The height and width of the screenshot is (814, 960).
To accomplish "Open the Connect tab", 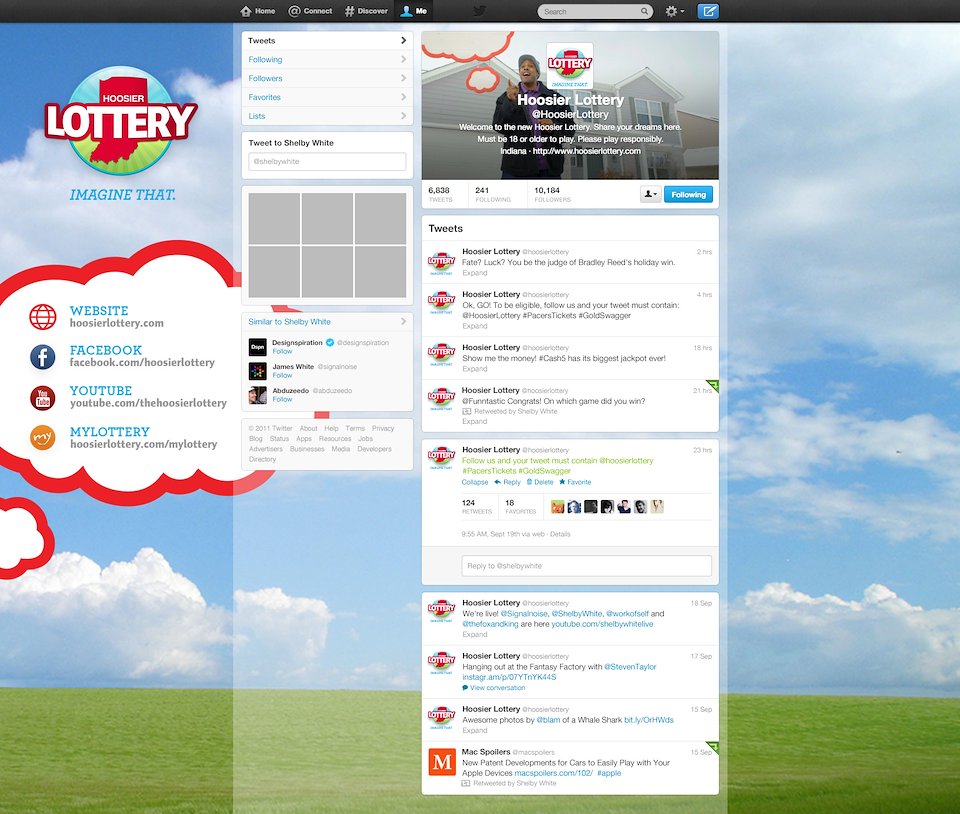I will [x=310, y=11].
